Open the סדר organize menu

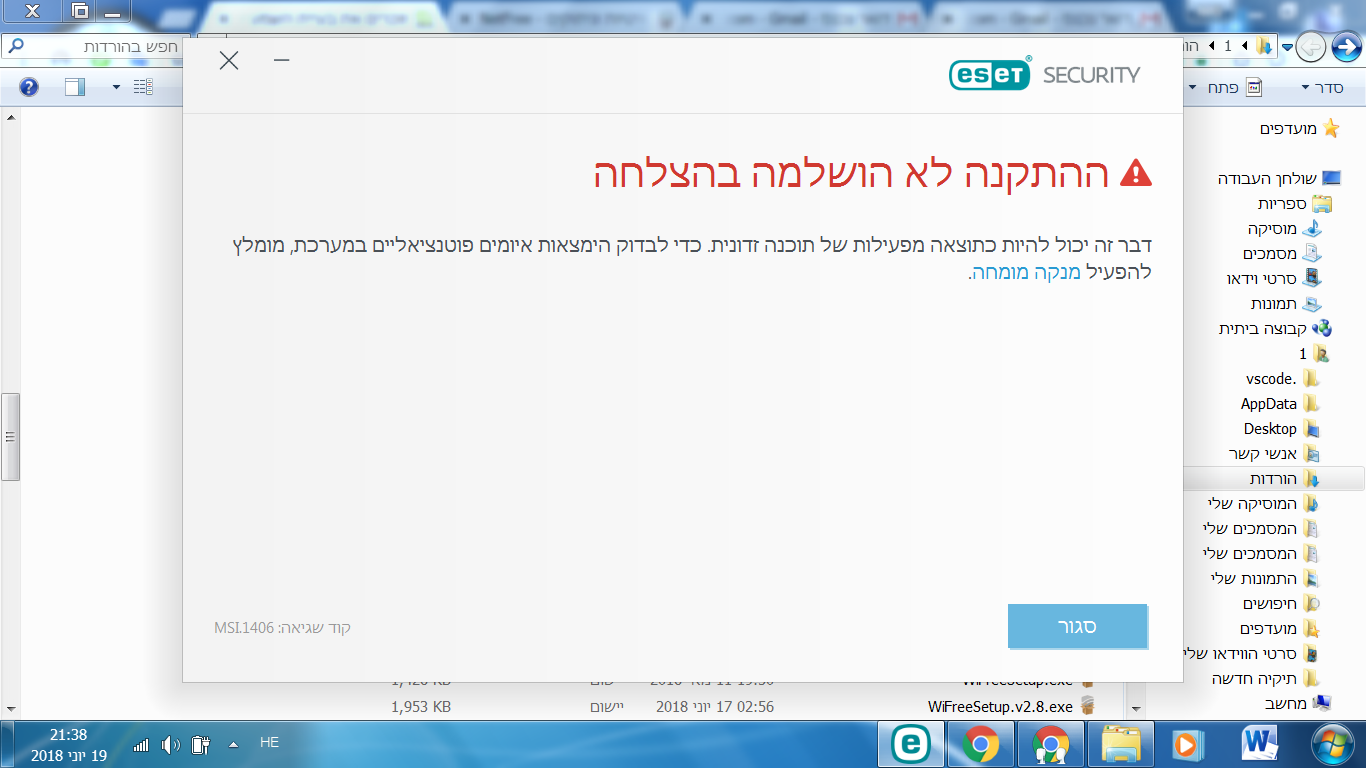click(1322, 88)
